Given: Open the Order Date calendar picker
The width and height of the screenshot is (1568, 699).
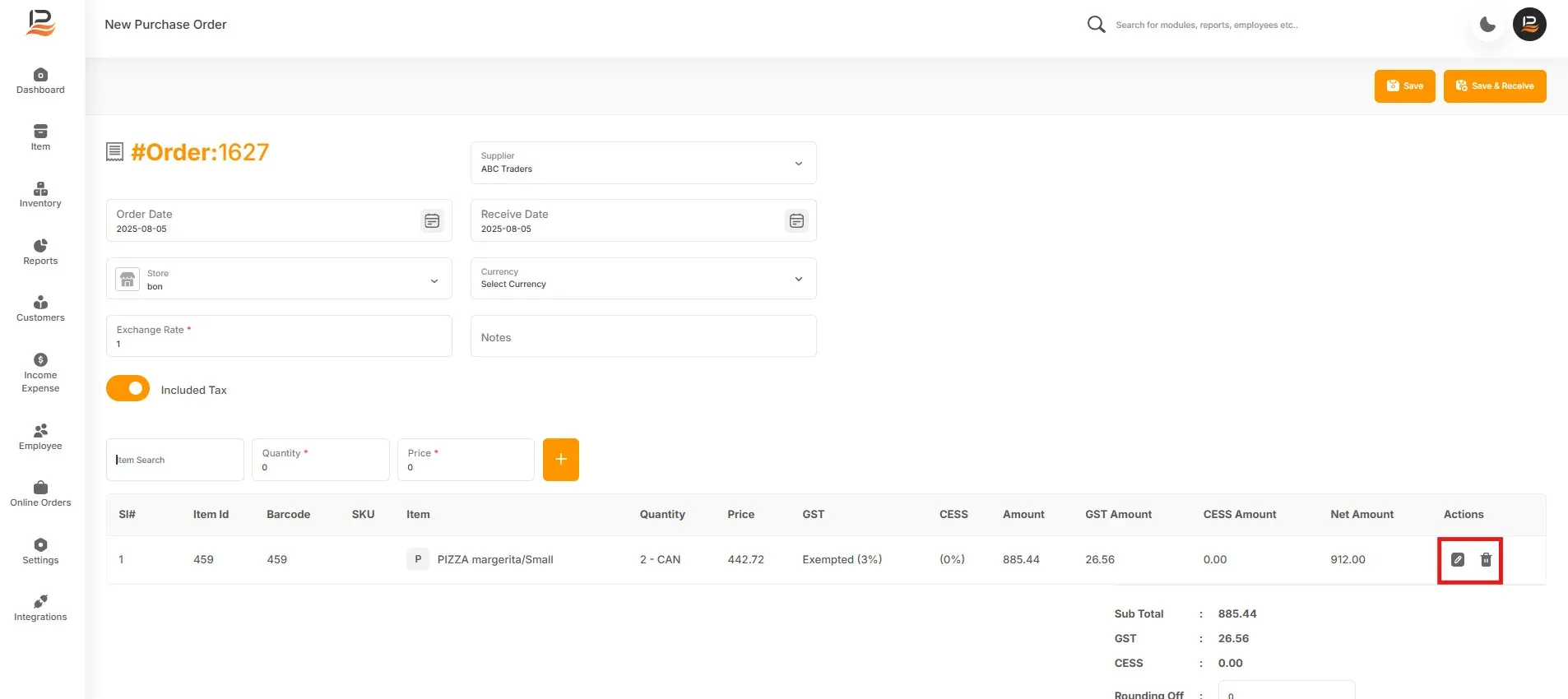Looking at the screenshot, I should coord(432,220).
